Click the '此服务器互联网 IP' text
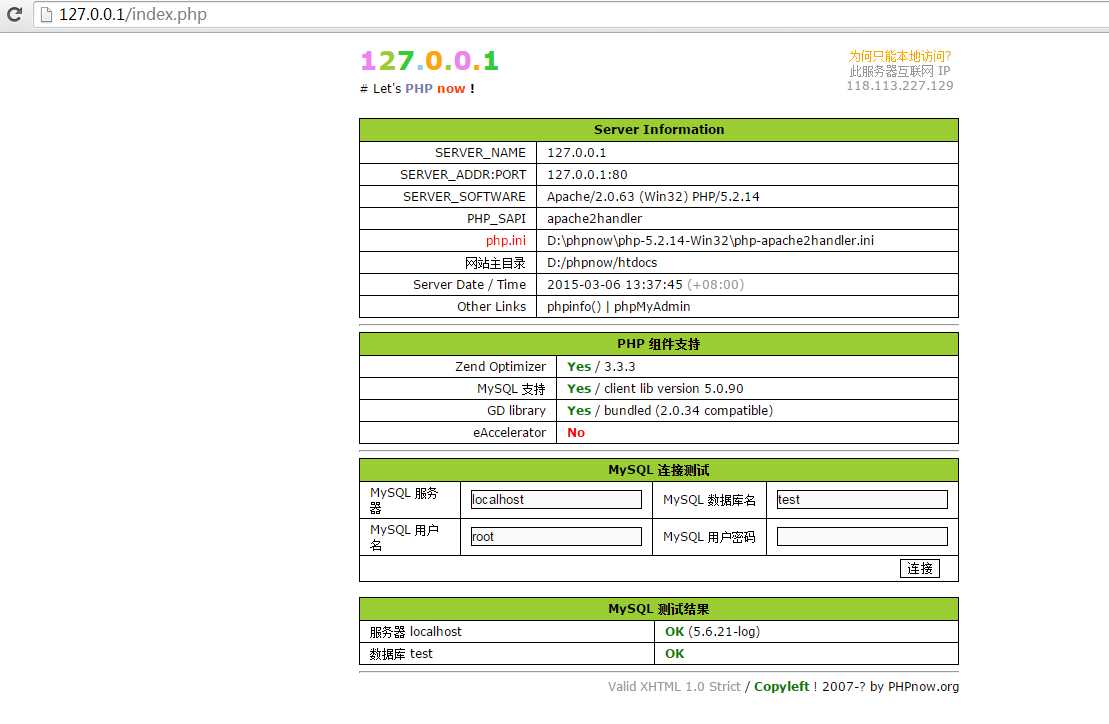This screenshot has height=724, width=1109. click(900, 71)
